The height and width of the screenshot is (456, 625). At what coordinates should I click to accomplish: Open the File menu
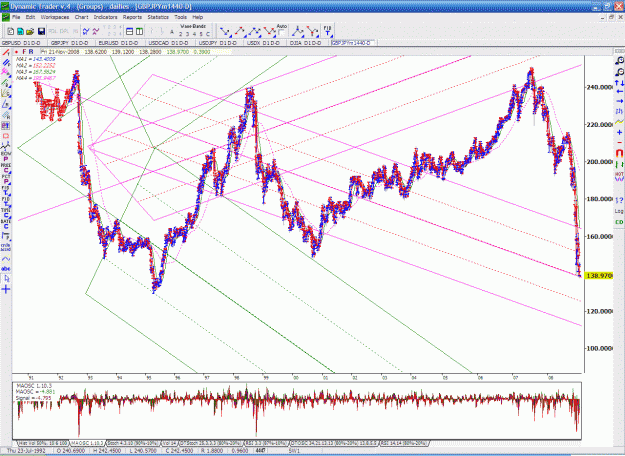(16, 17)
